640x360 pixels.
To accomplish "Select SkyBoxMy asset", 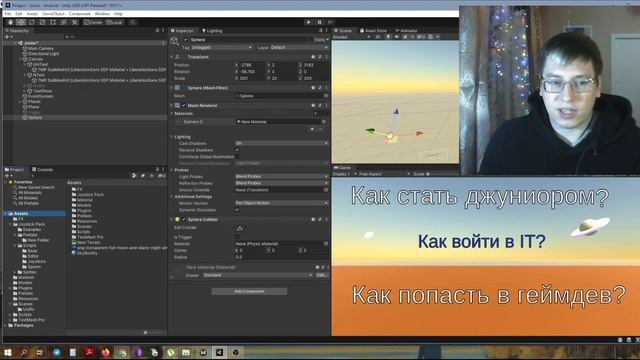I will pos(85,253).
